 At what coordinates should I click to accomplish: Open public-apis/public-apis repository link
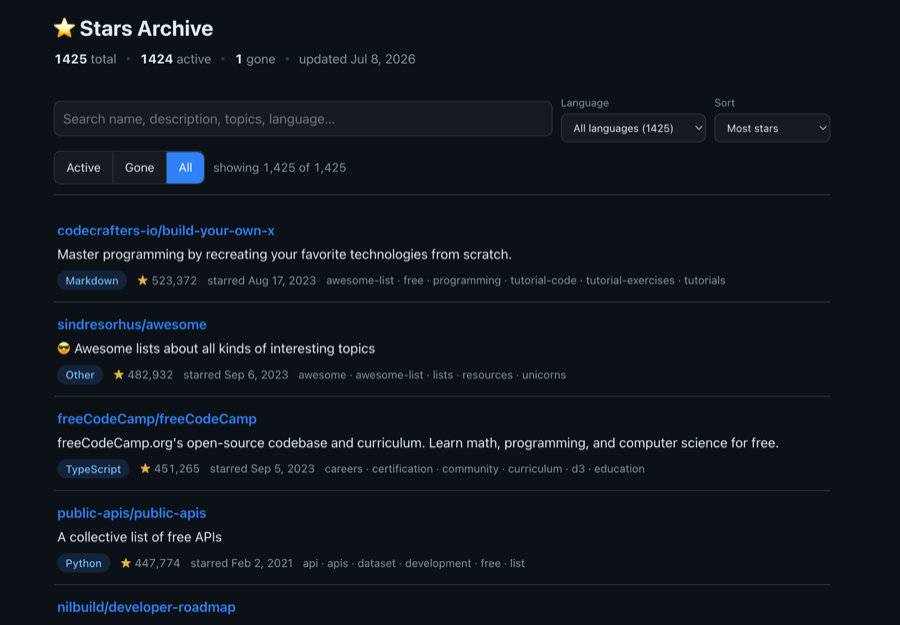[x=131, y=513]
